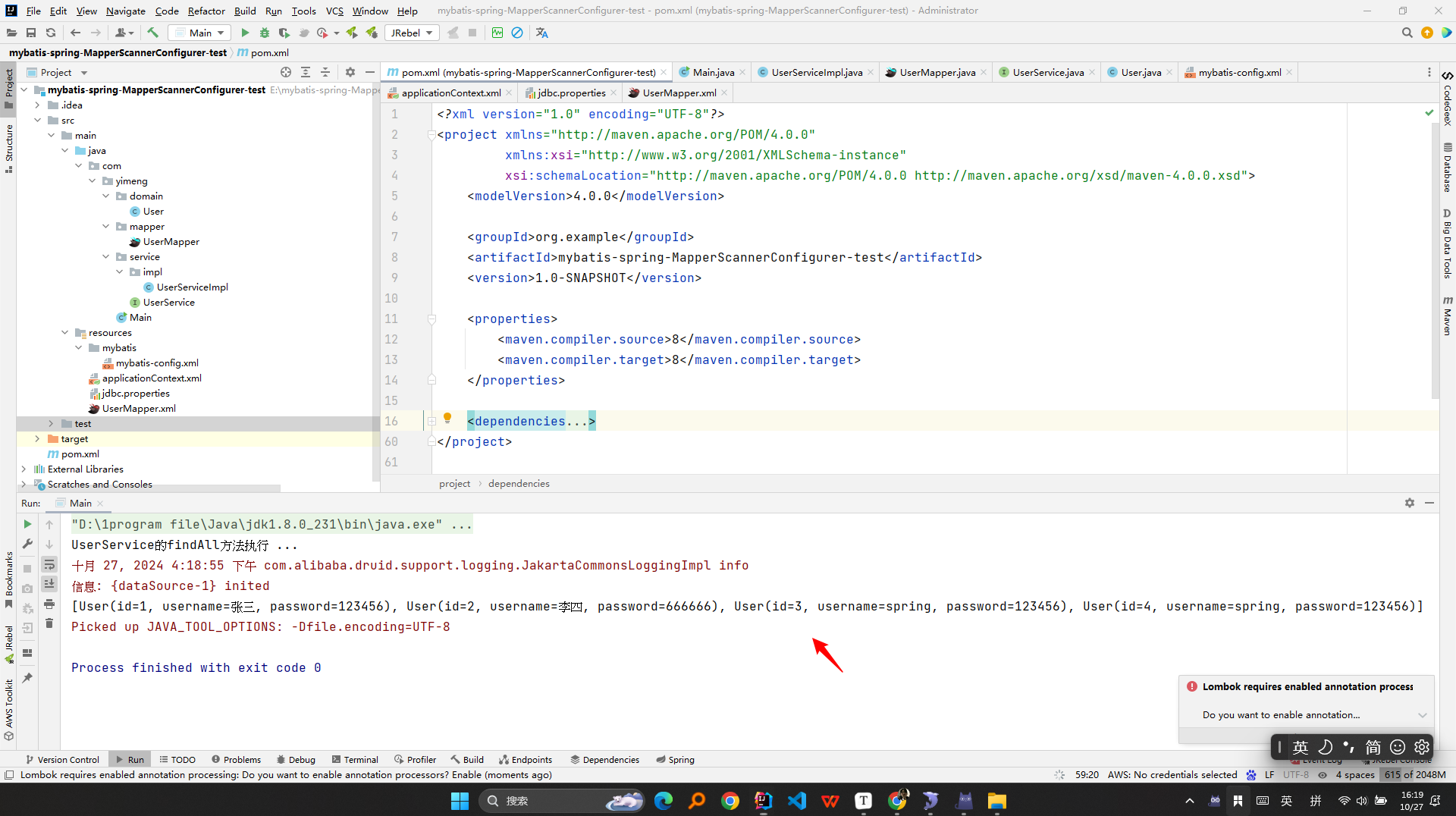This screenshot has height=816, width=1456.
Task: Toggle soft-wrap in Run console
Action: [49, 564]
